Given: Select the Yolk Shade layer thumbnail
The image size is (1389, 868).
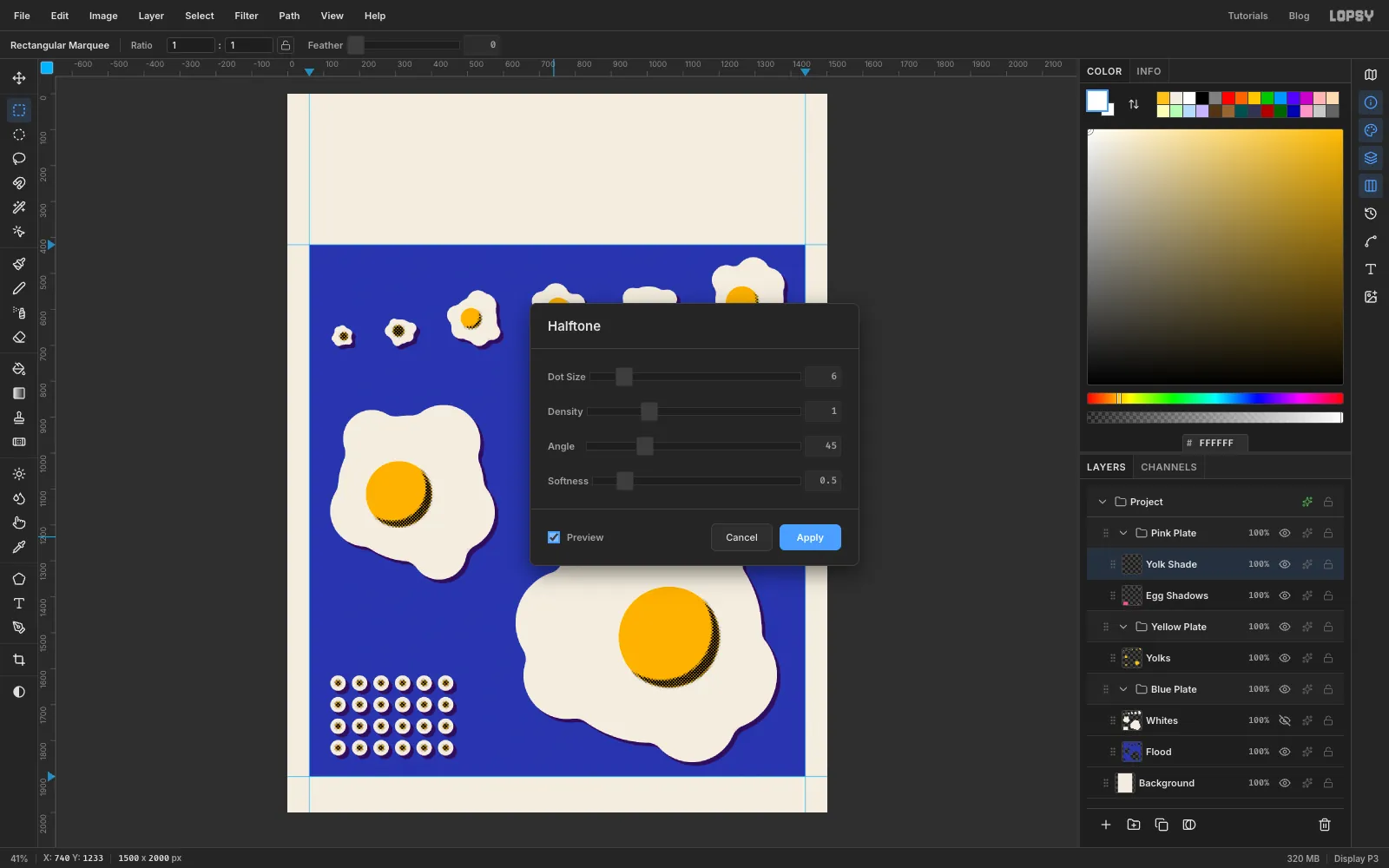Looking at the screenshot, I should tap(1132, 564).
